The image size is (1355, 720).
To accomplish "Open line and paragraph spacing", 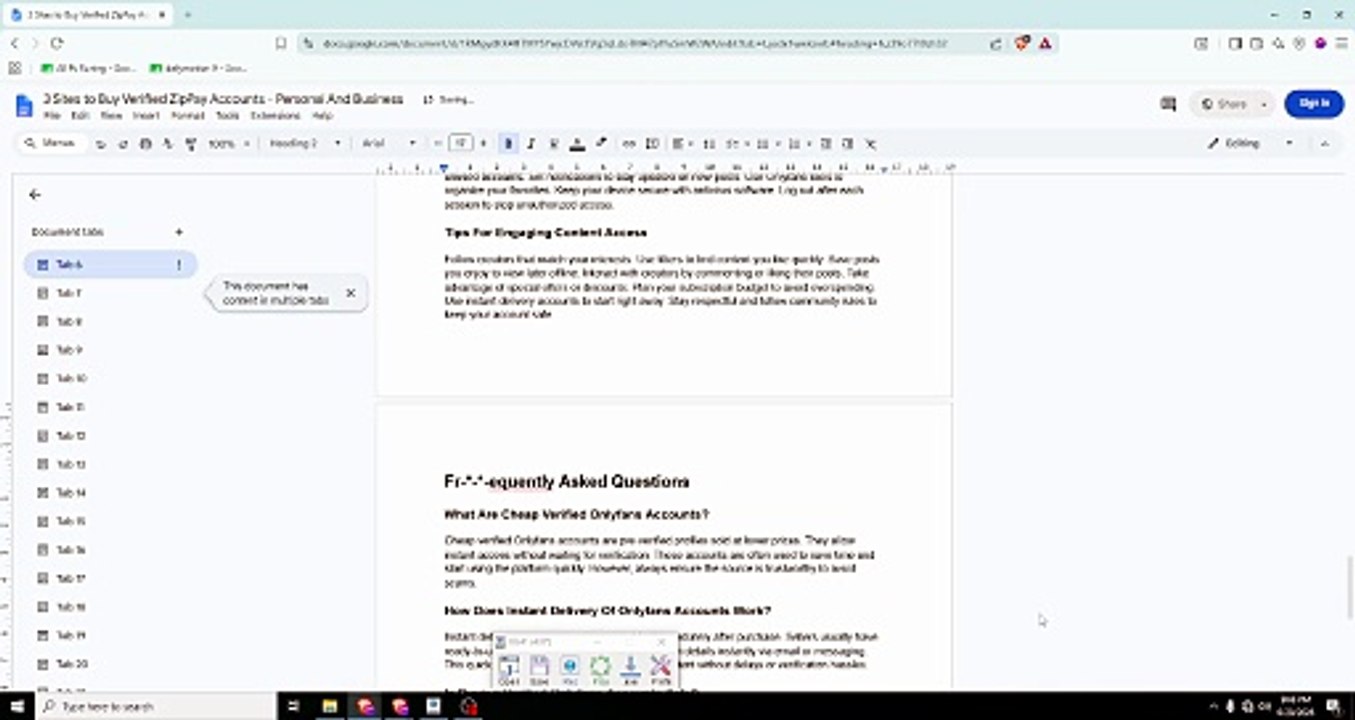I will click(709, 144).
